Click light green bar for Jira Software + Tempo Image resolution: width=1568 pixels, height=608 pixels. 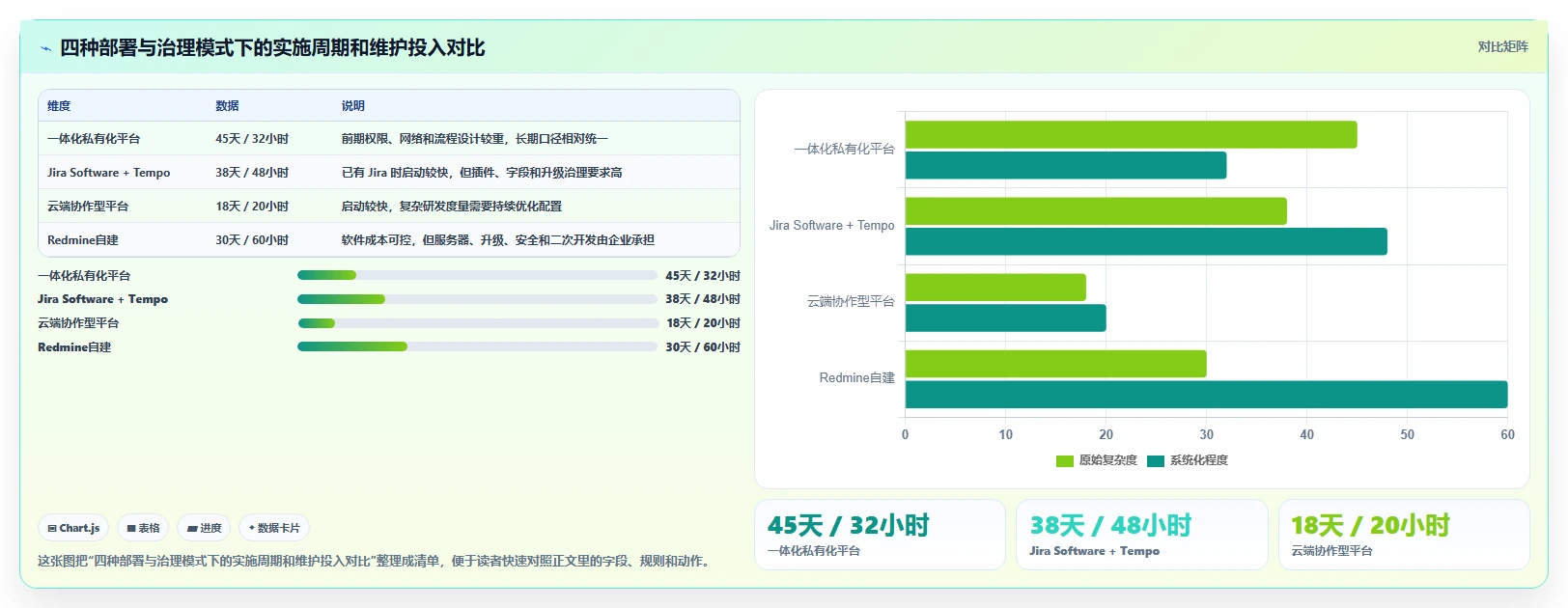coord(1096,211)
